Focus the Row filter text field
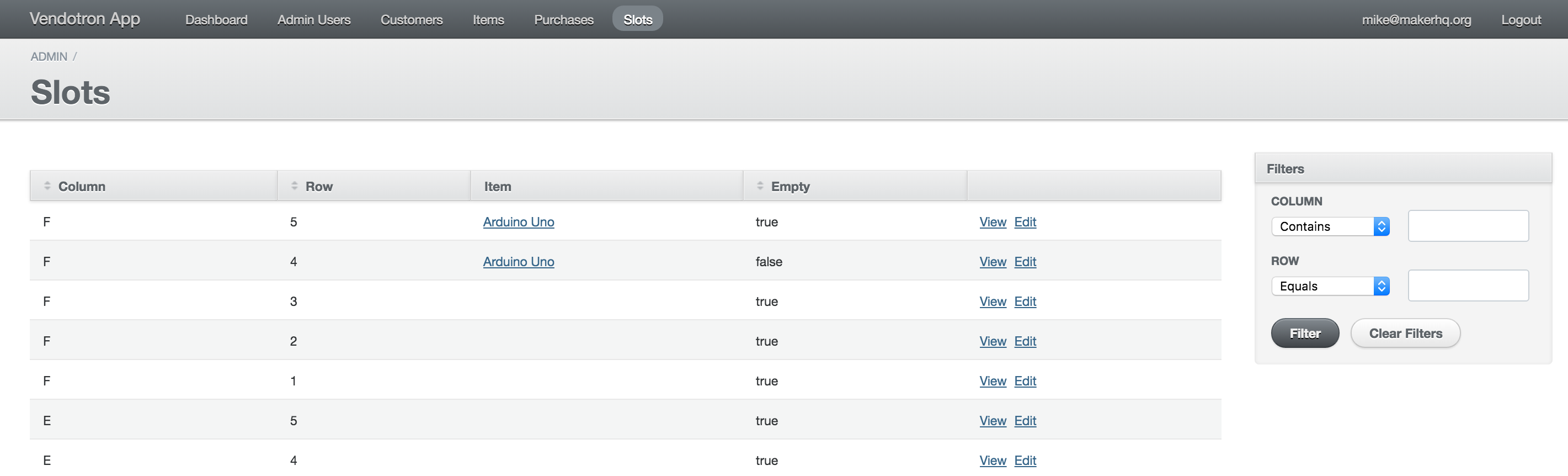 1468,286
